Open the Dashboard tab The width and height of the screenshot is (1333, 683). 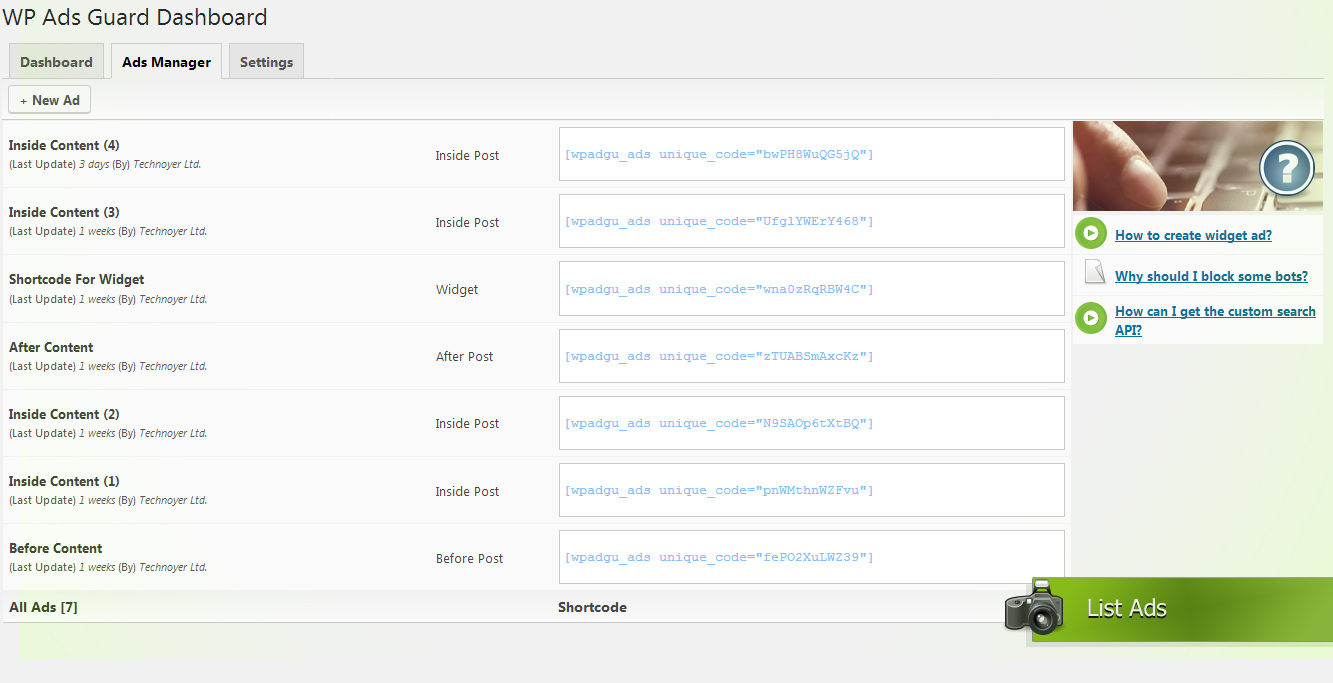pos(56,62)
